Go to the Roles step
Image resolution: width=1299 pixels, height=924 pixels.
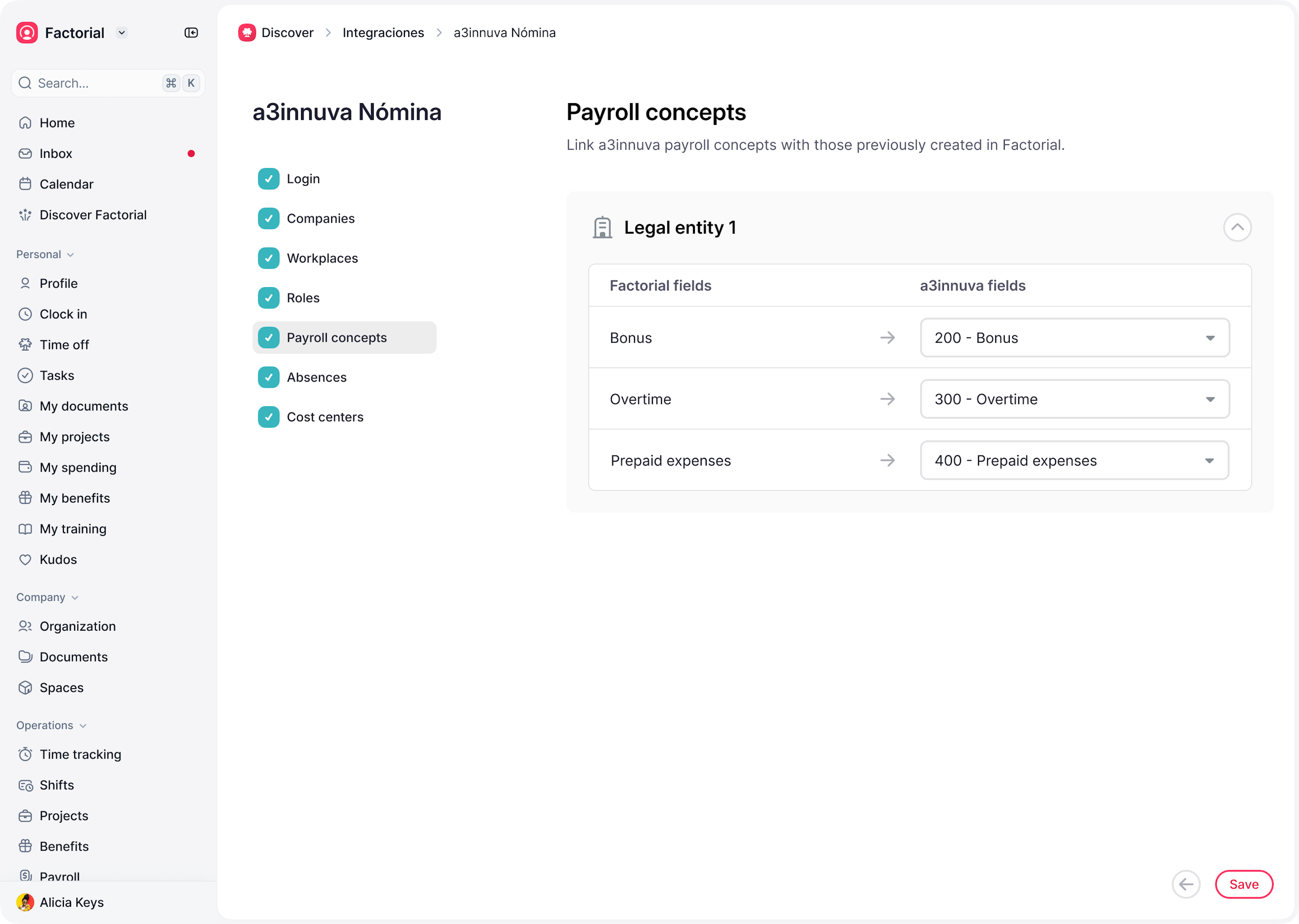tap(344, 298)
